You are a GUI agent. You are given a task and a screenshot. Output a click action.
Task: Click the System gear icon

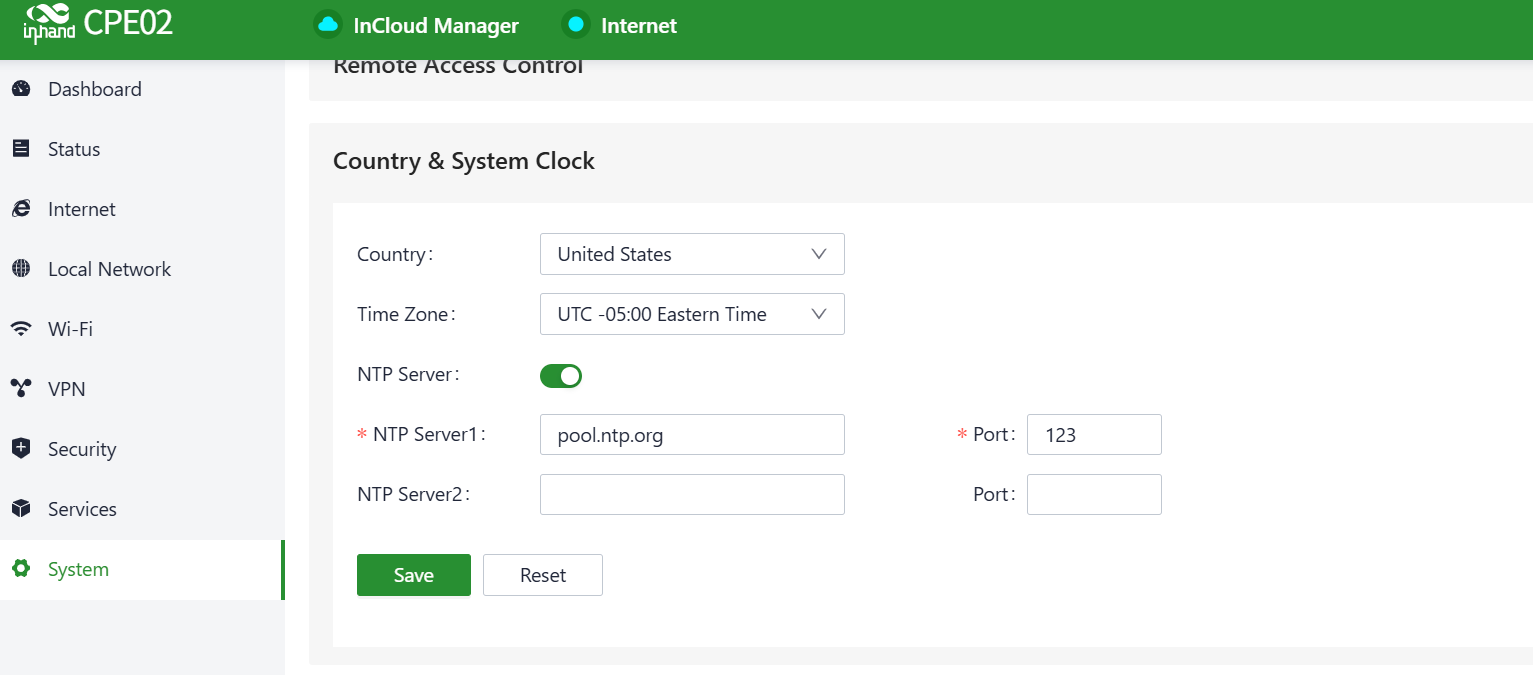point(21,569)
